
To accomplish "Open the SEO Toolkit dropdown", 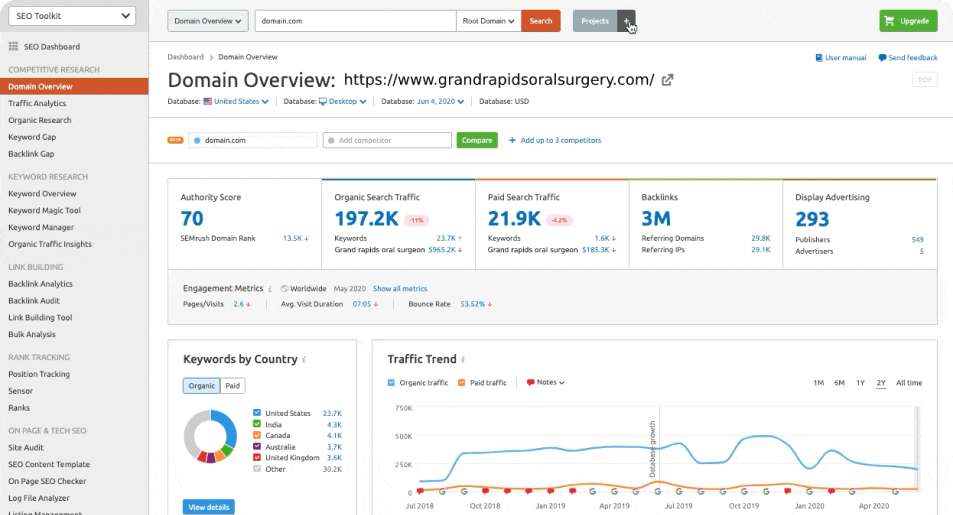I will [x=72, y=16].
